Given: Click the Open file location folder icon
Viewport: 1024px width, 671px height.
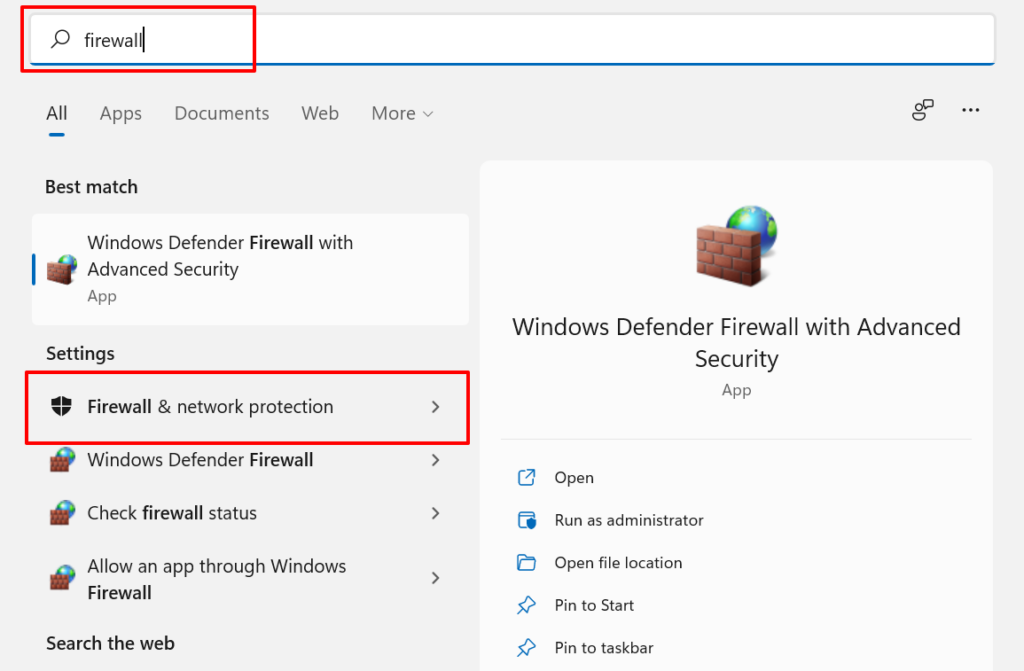Looking at the screenshot, I should [x=527, y=563].
